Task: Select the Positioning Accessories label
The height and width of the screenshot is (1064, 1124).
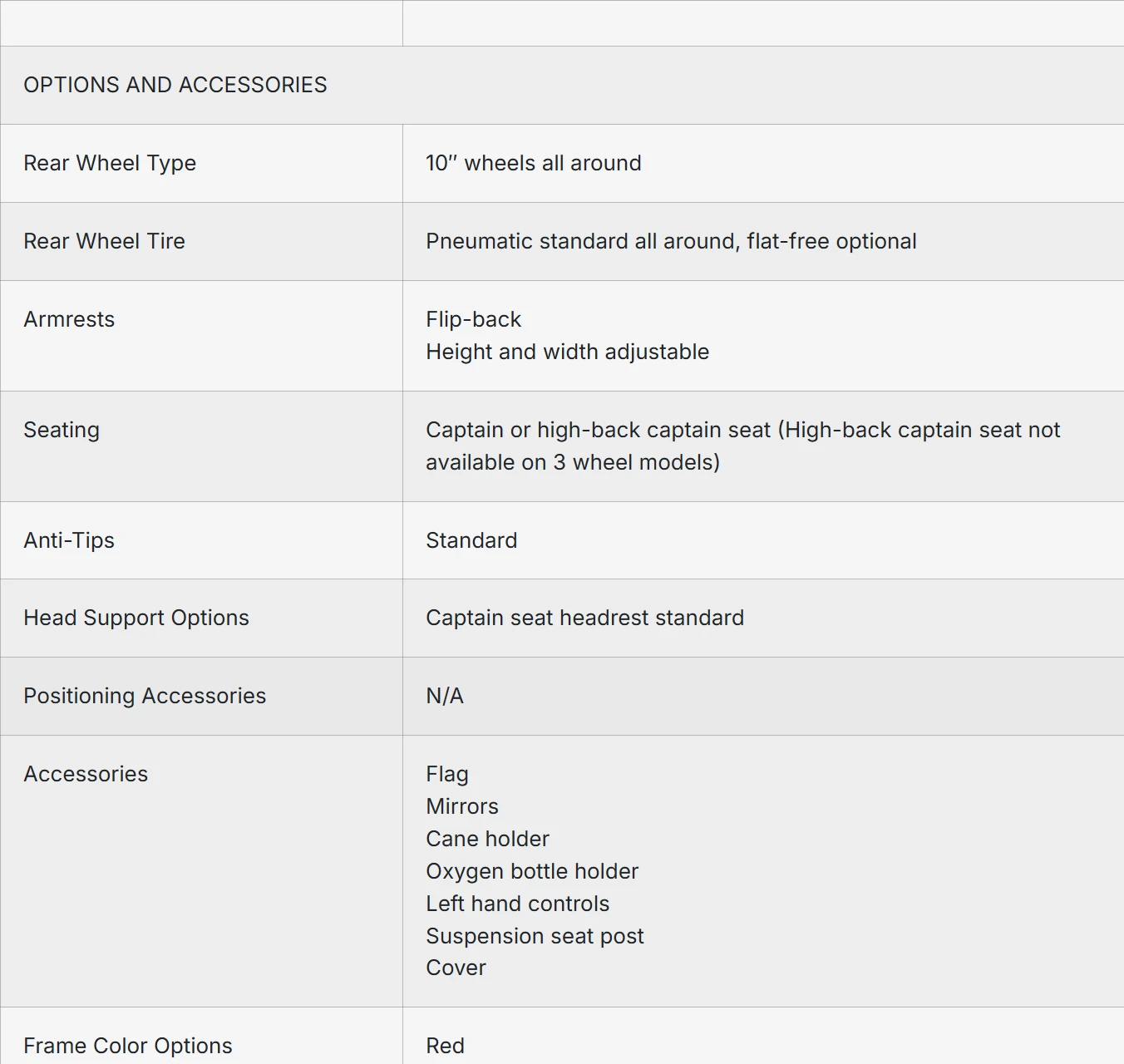Action: pyautogui.click(x=145, y=696)
